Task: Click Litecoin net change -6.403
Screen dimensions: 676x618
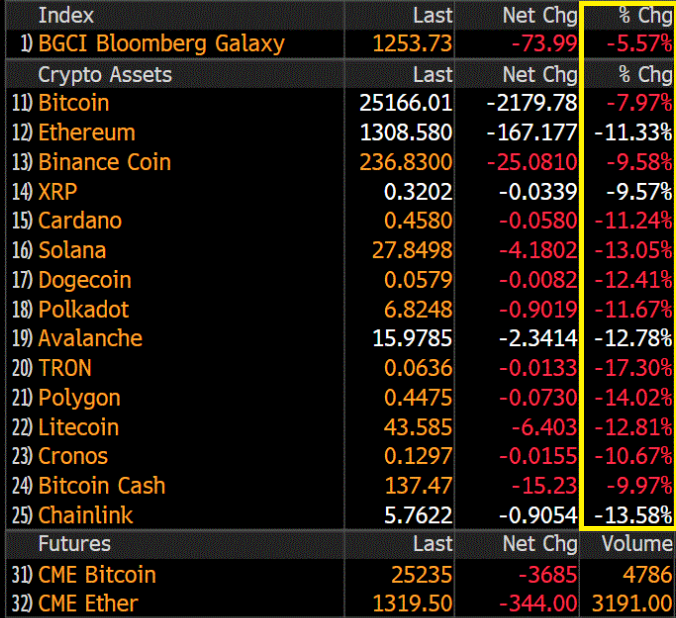Action: [545, 427]
